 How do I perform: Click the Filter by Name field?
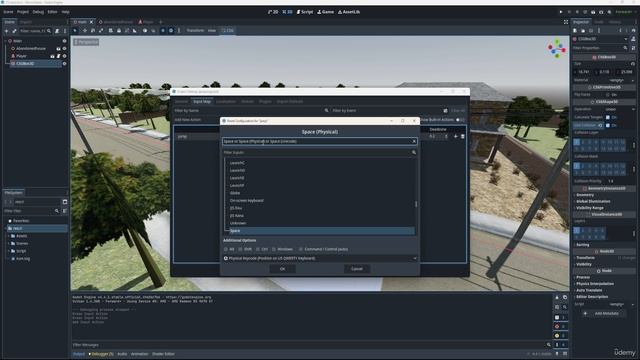coord(251,111)
